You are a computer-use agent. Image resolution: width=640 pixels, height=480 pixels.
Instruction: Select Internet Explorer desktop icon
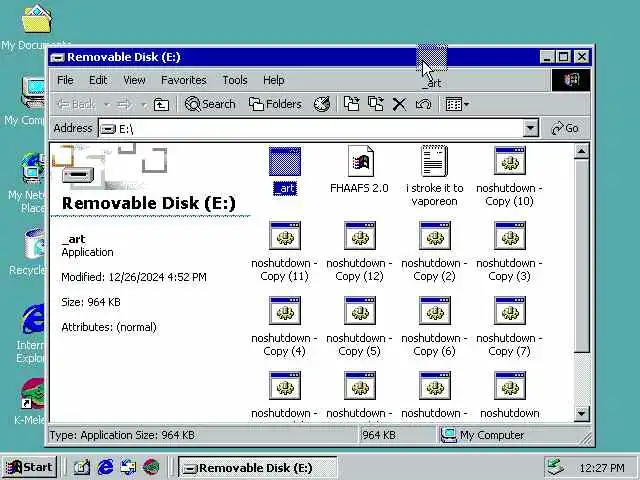33,319
